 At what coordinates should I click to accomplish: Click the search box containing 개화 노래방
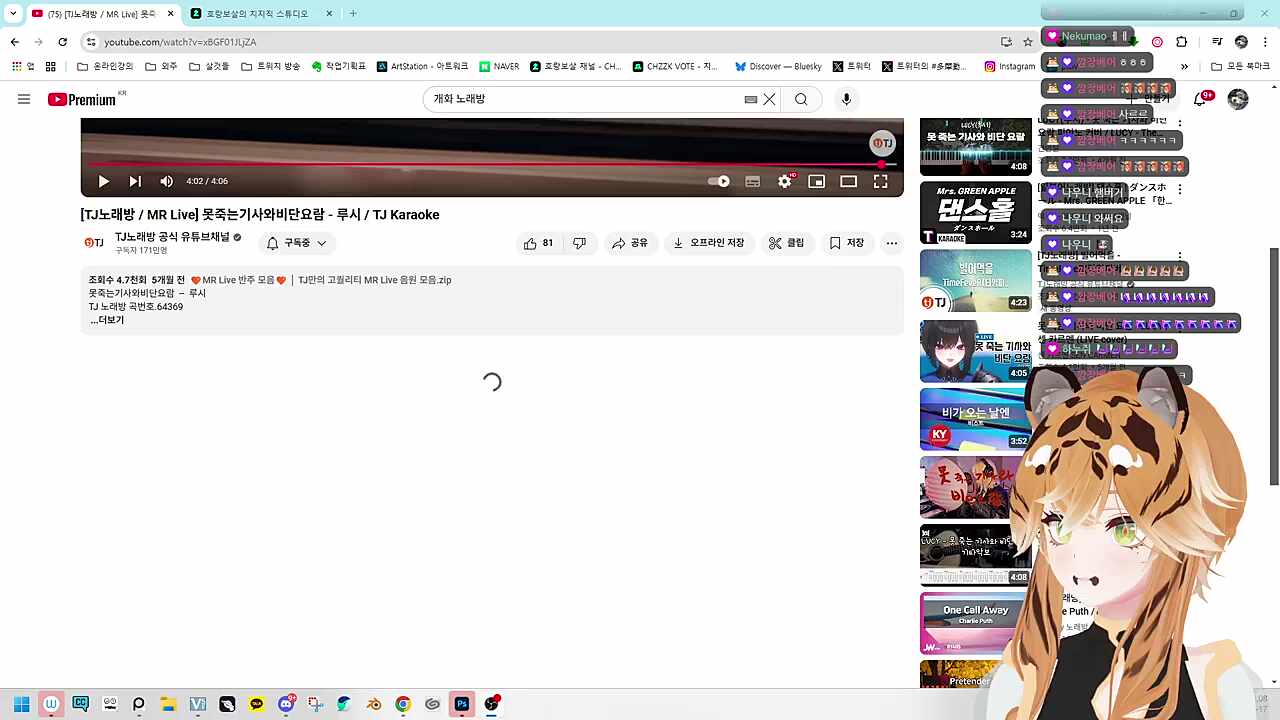click(585, 99)
